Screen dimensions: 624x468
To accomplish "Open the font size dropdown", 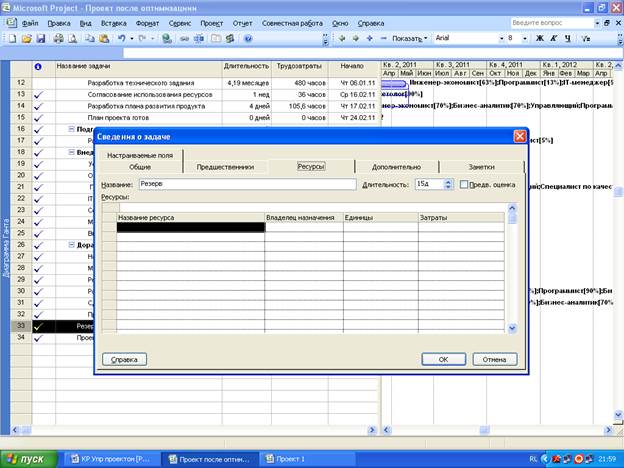I will click(x=527, y=38).
